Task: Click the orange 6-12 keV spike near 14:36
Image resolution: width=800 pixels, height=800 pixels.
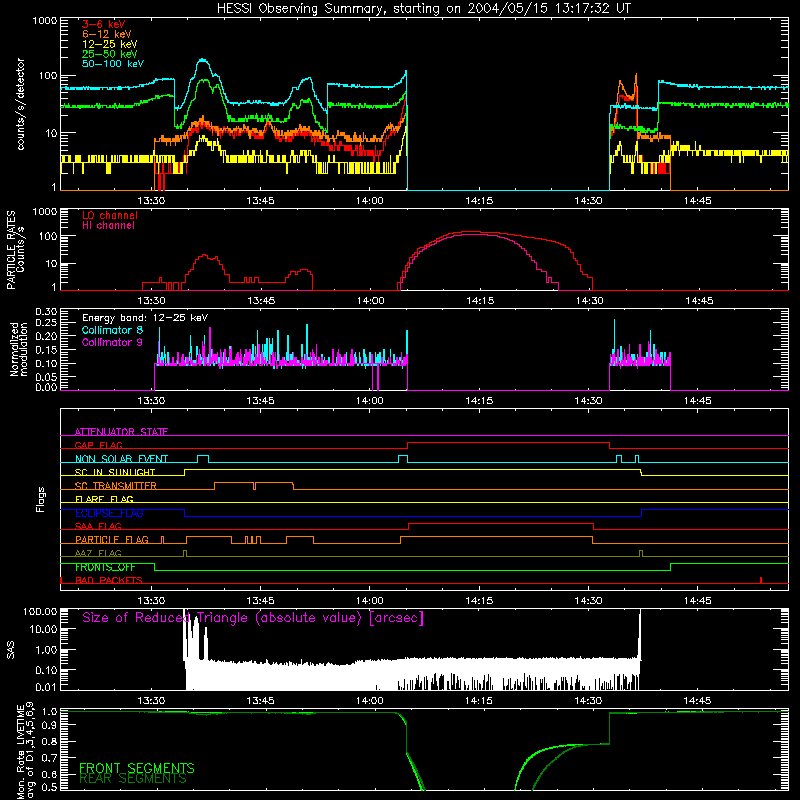Action: click(x=636, y=77)
